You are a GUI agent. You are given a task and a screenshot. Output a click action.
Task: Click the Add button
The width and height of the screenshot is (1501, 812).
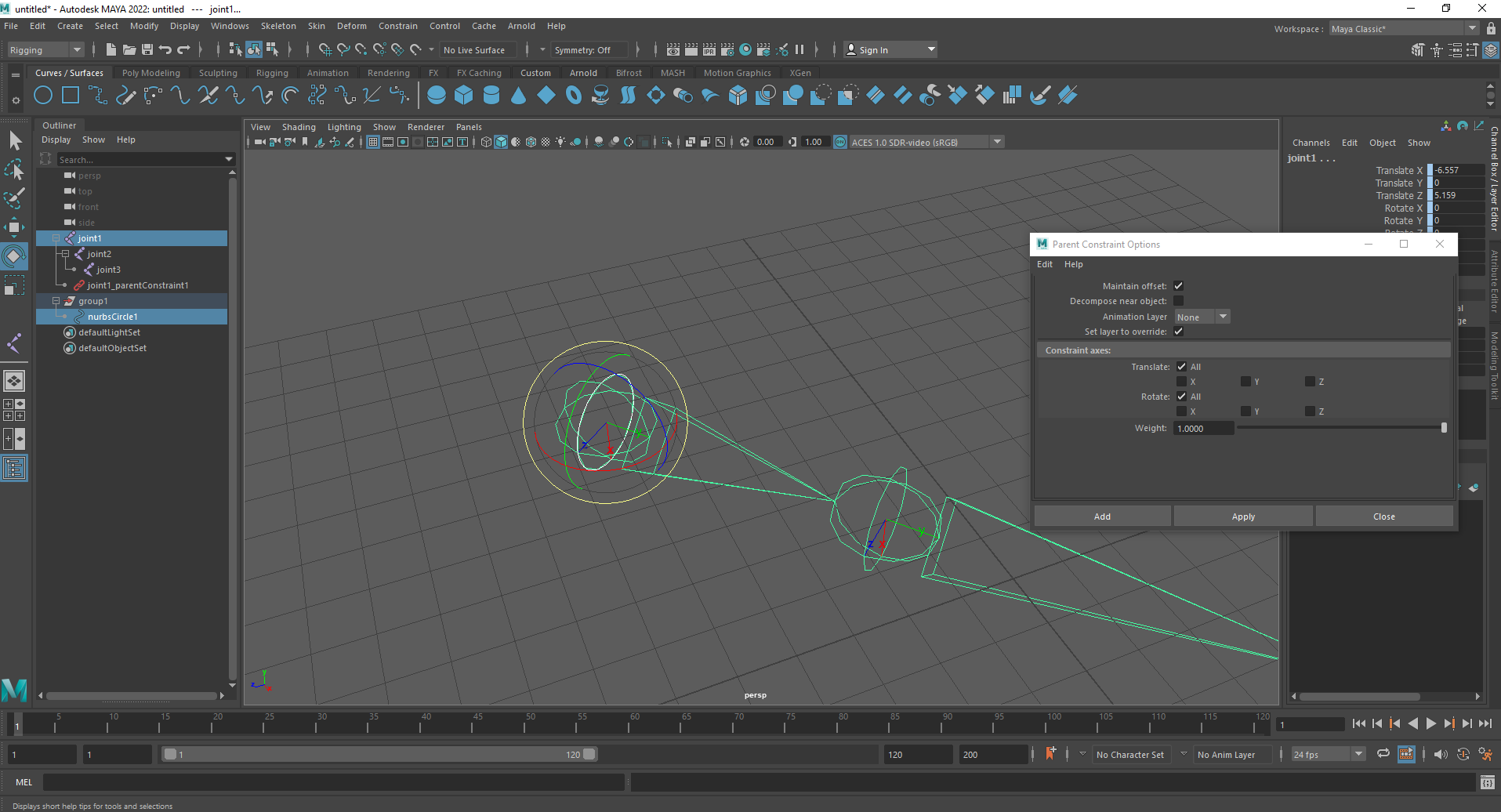1102,517
